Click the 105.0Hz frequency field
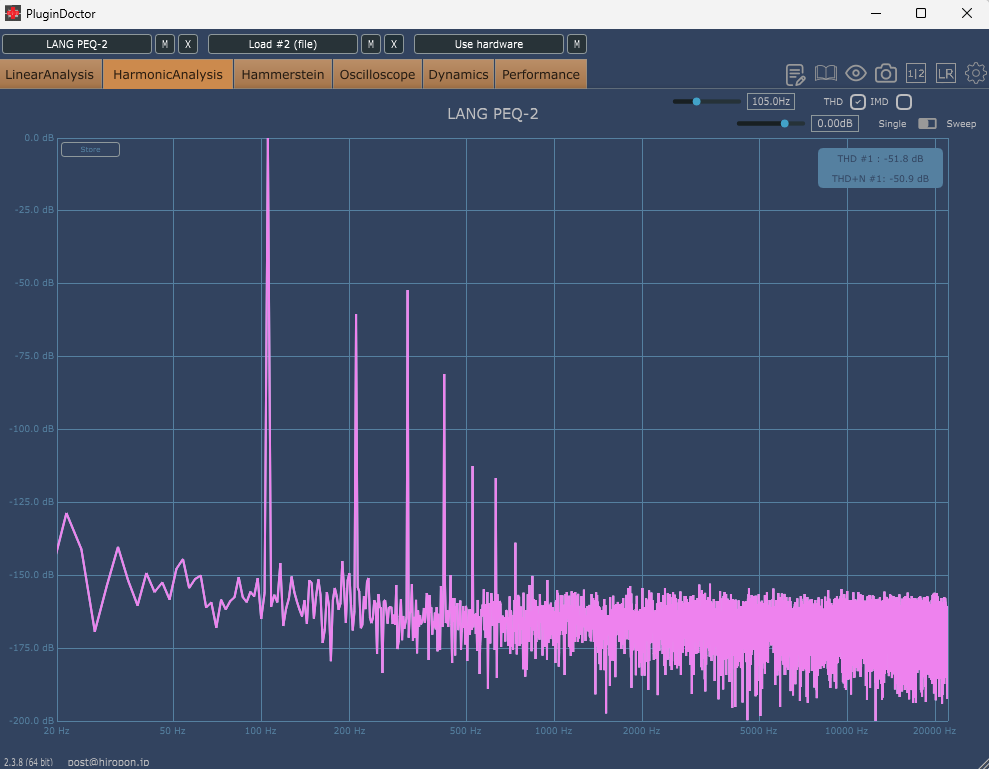The image size is (989, 769). (771, 102)
